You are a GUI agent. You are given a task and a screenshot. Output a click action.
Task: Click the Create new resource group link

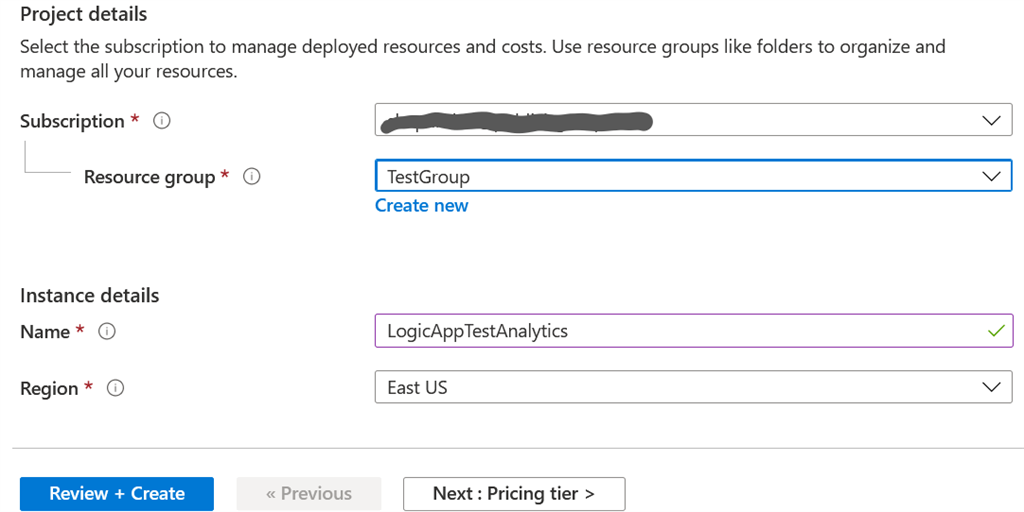421,206
